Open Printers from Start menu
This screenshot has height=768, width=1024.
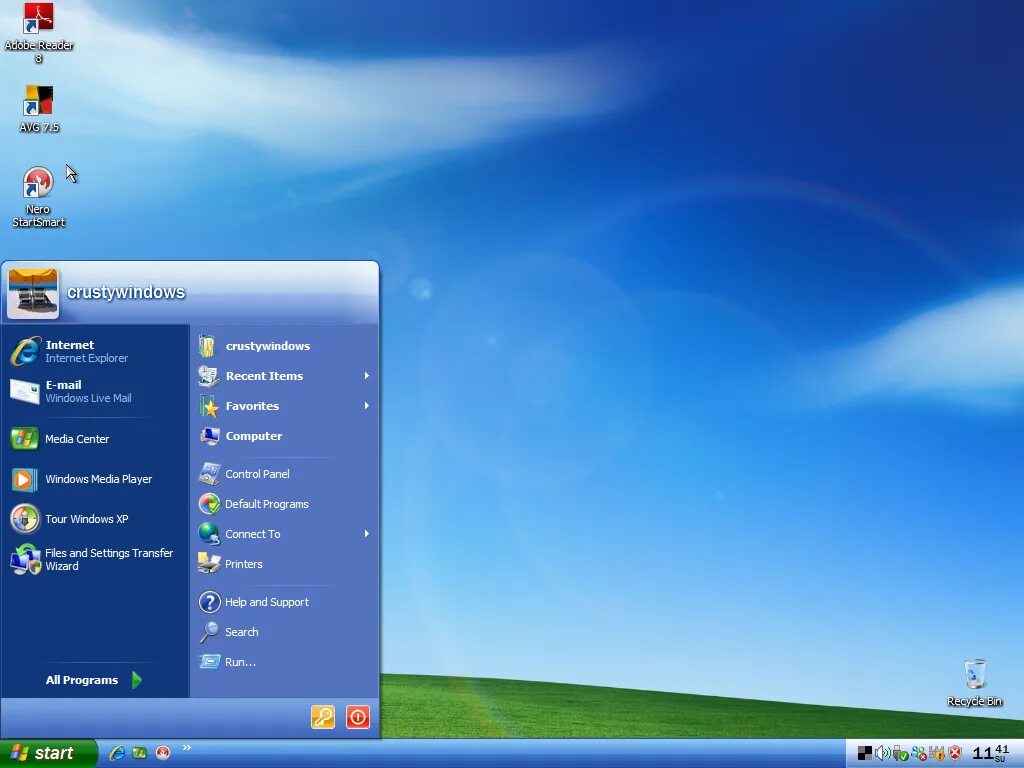[x=285, y=564]
